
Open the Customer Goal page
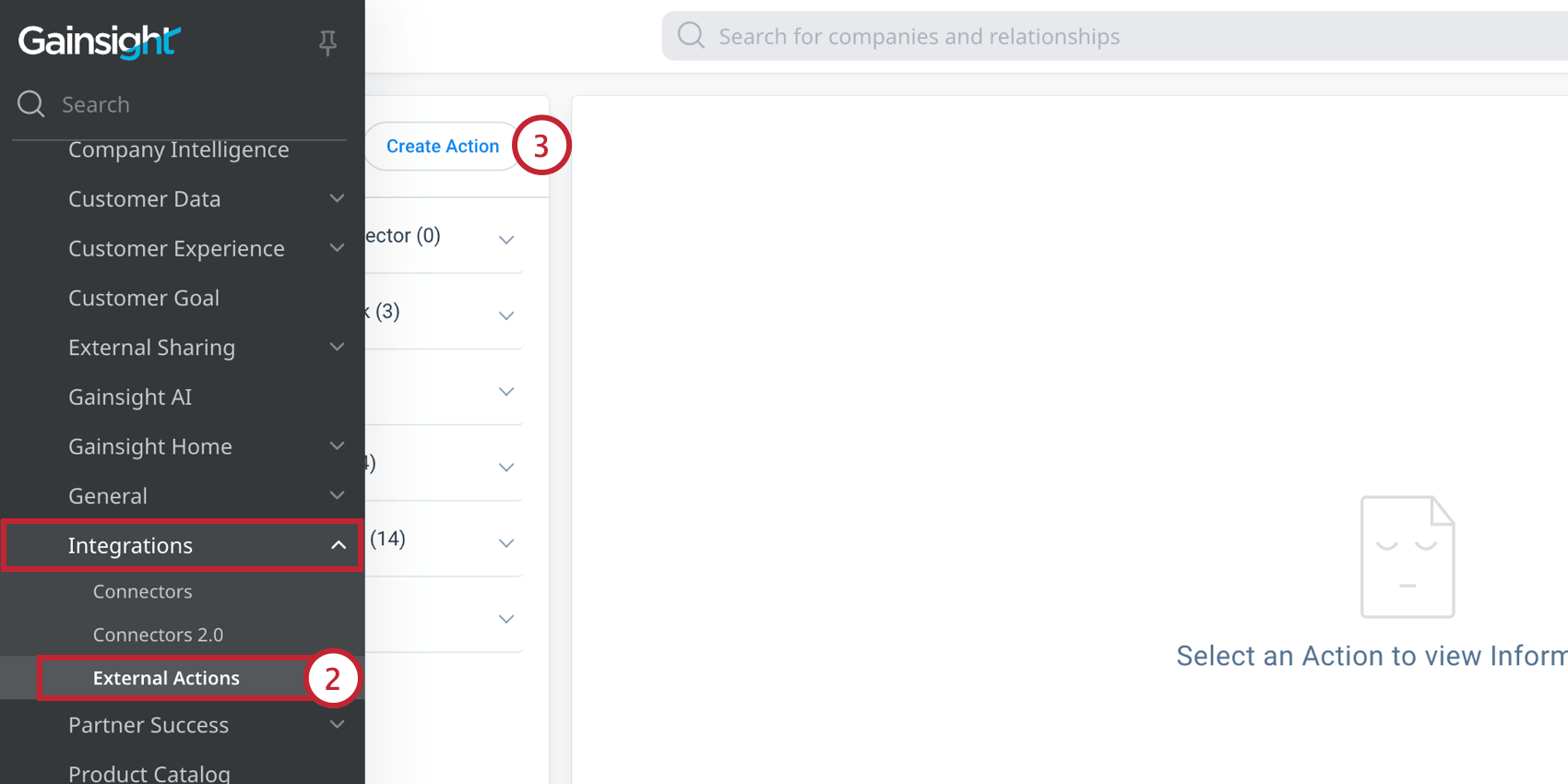[x=144, y=298]
